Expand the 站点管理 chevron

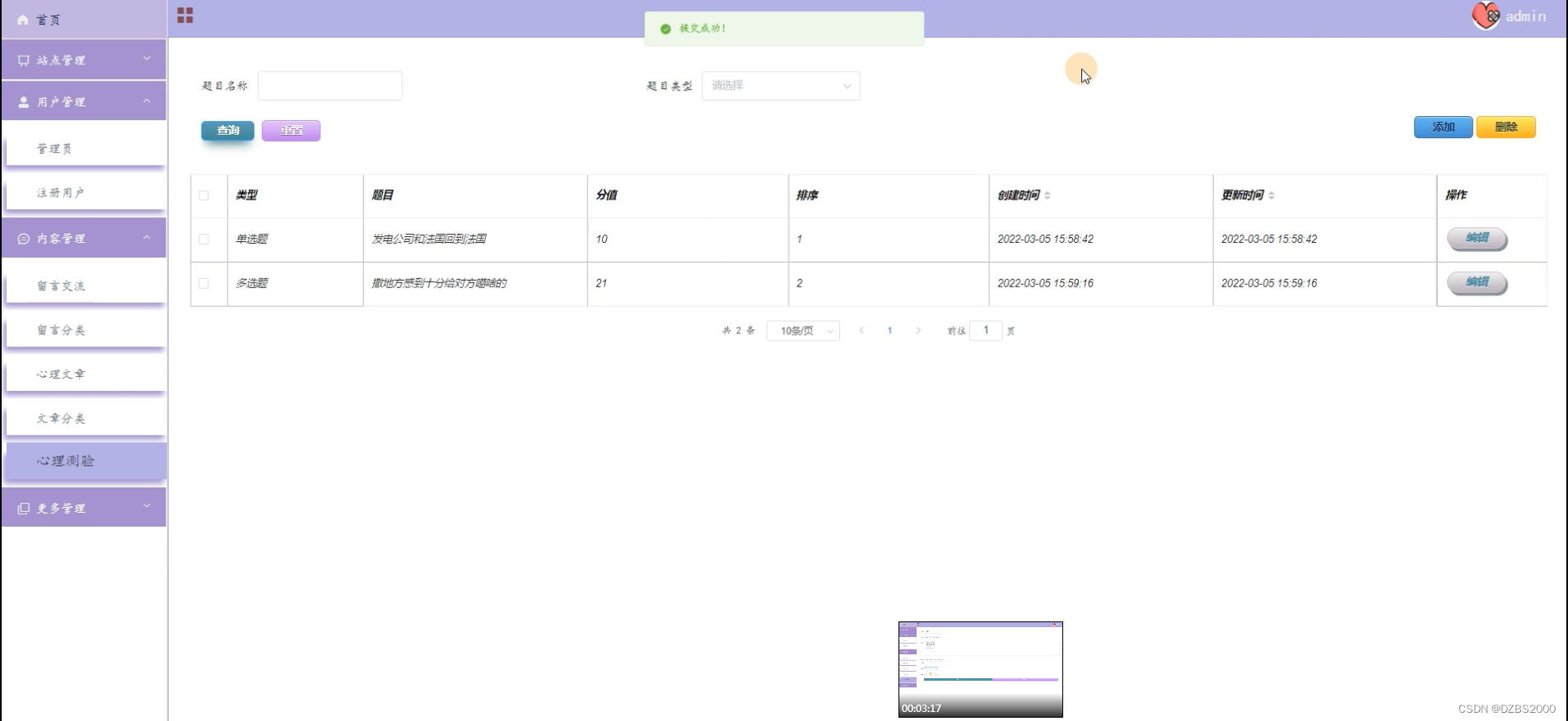tap(147, 58)
